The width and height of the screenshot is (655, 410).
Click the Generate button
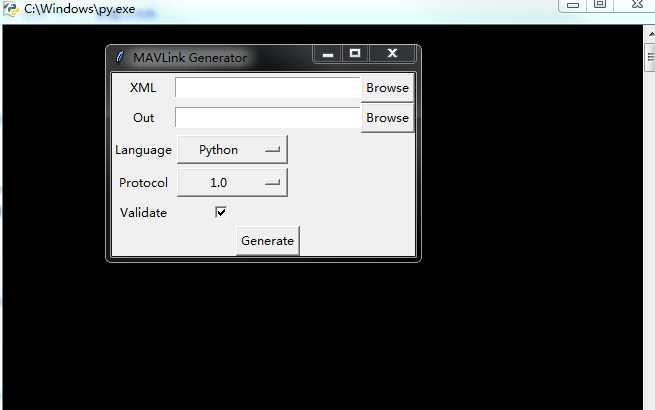point(267,241)
